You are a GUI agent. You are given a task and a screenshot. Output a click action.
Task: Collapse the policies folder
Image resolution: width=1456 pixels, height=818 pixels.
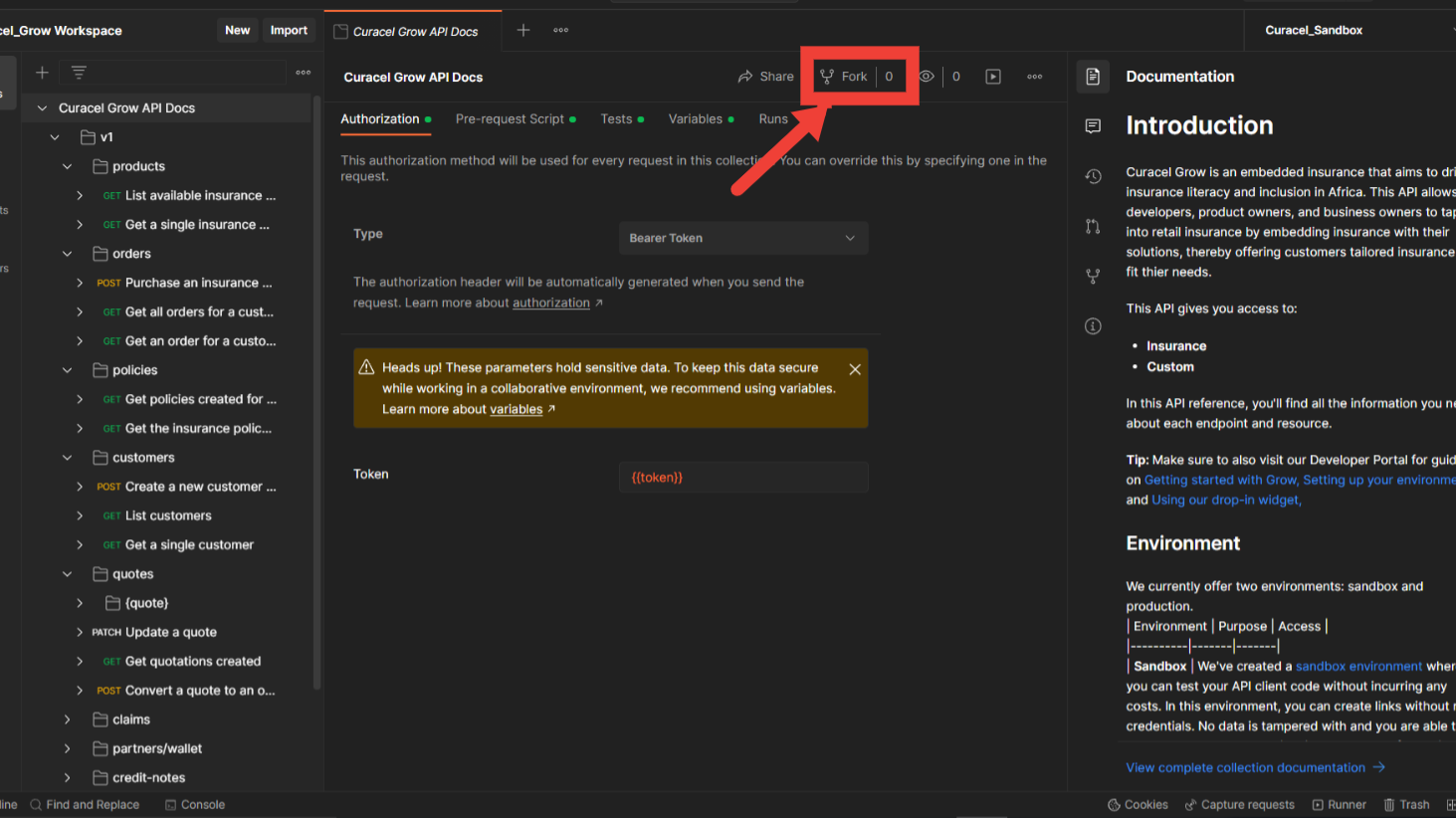(68, 370)
